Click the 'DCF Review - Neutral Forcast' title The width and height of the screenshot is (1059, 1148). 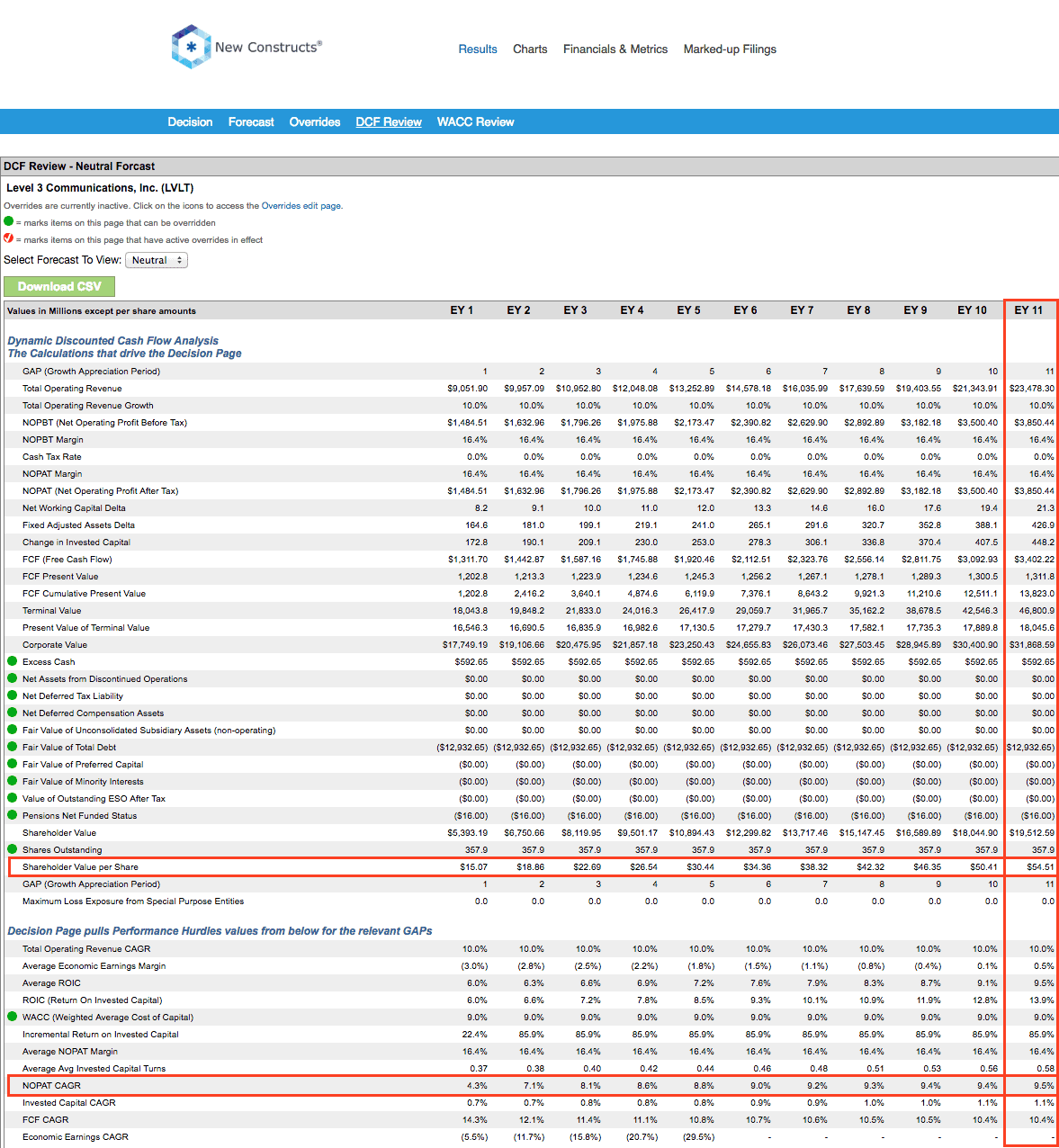click(79, 166)
